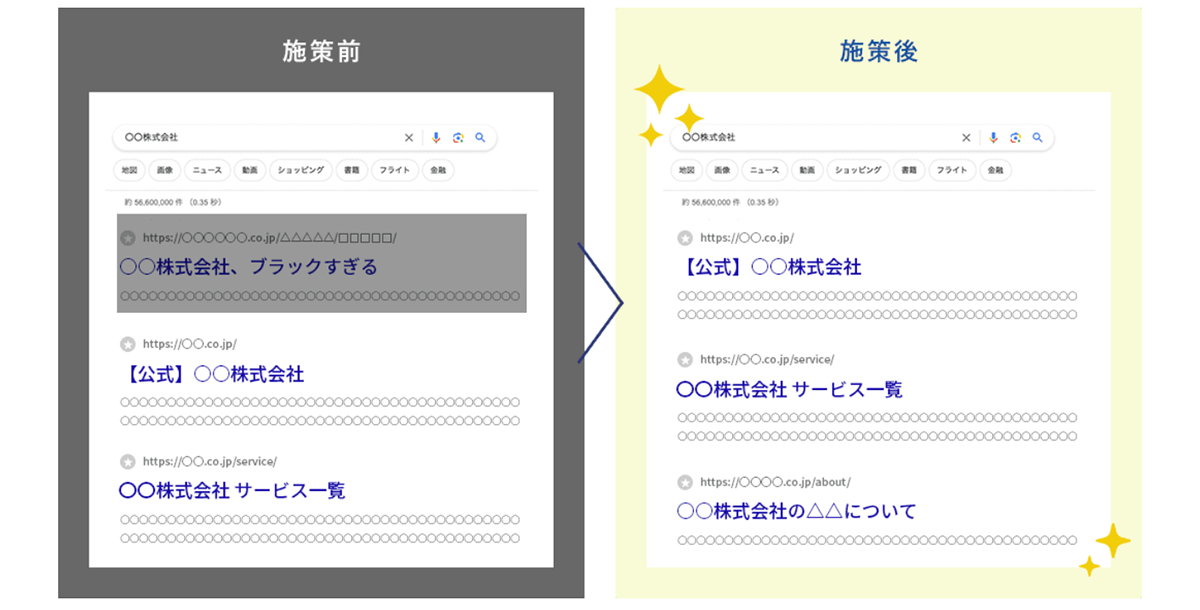This screenshot has height=610, width=1200.
Task: Click the https://〇〇.co.jp/service/ URL in 施策前 panel
Action: click(209, 461)
